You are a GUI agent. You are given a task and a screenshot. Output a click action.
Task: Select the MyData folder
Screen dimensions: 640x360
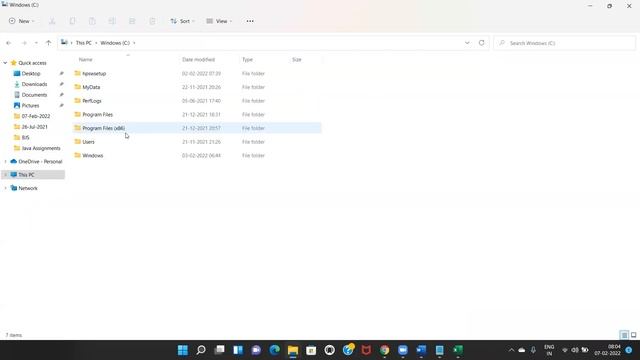point(197,87)
